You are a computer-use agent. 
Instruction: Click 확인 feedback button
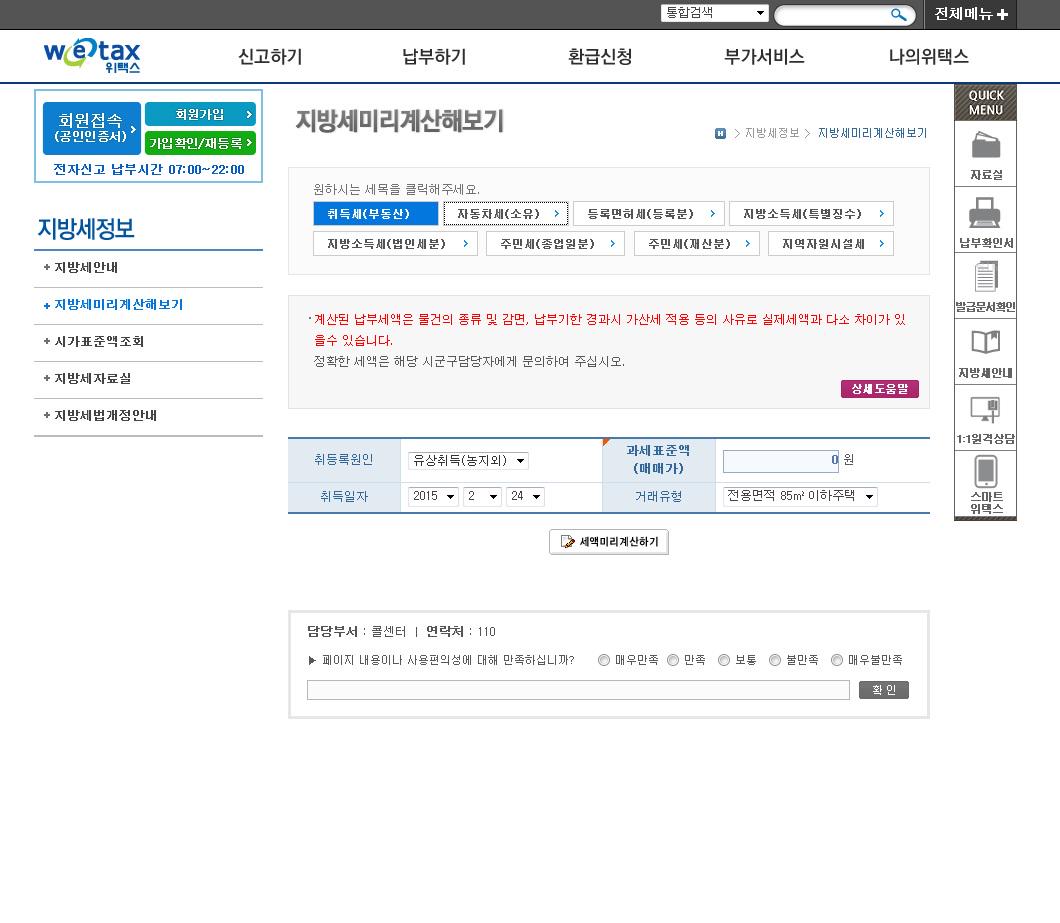click(x=884, y=690)
